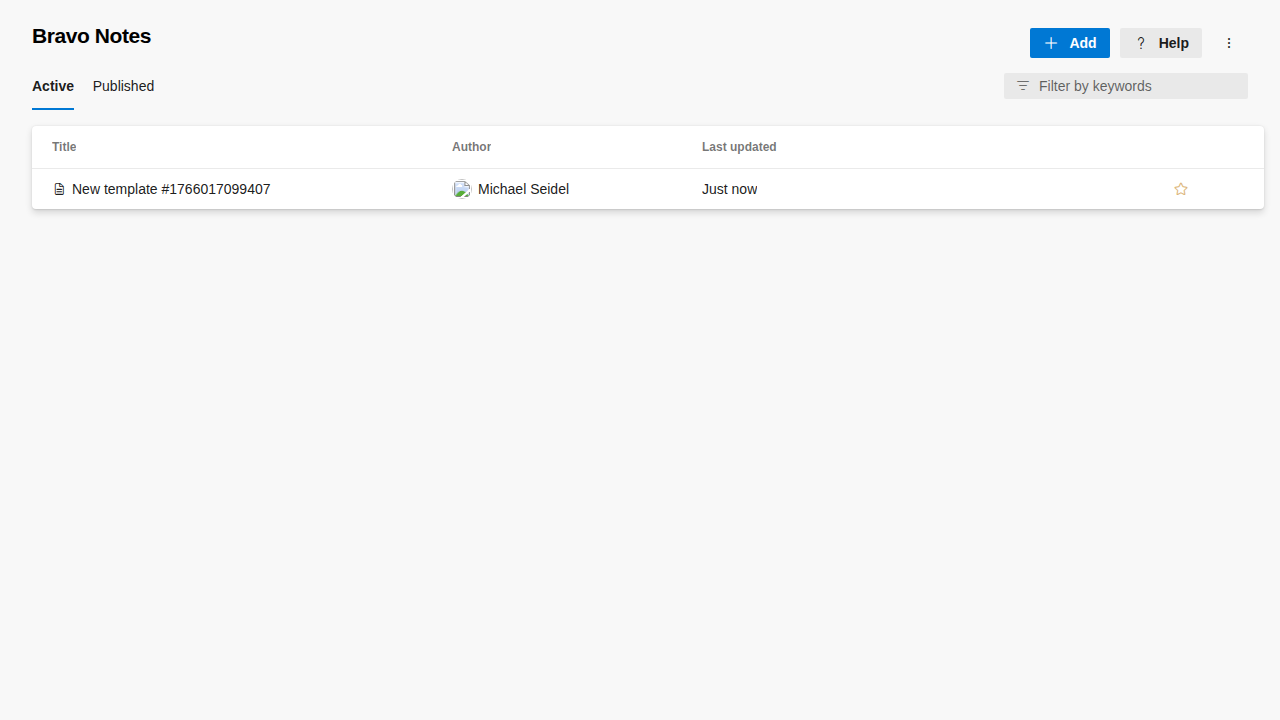
Task: Click the question mark Help icon
Action: 1141,43
